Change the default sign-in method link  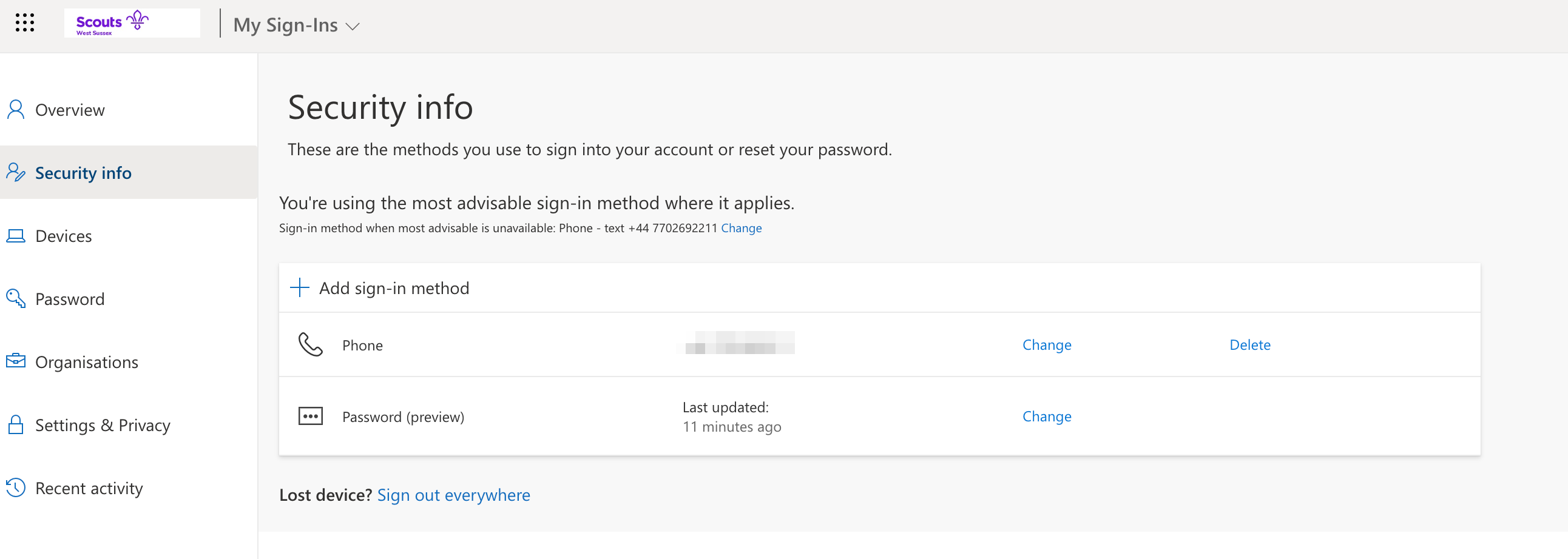point(741,228)
